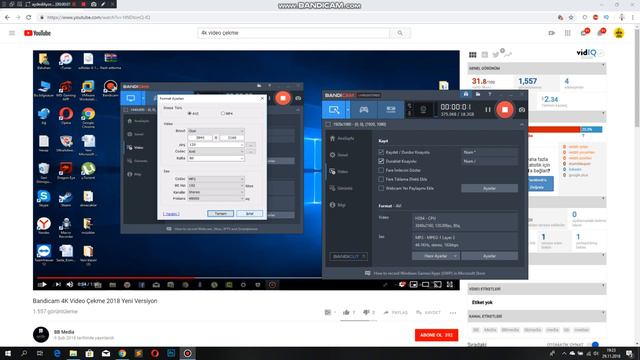Toggle Kaydet/Durdur Kısayolu checkbox
Image resolution: width=640 pixels, height=360 pixels.
tap(381, 152)
